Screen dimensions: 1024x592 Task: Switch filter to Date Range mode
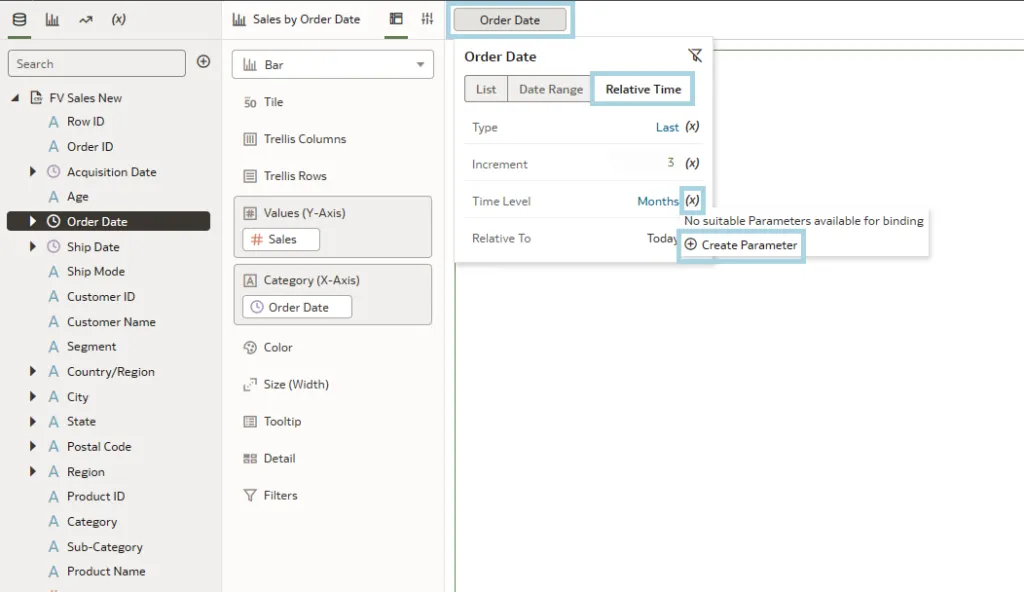coord(550,89)
